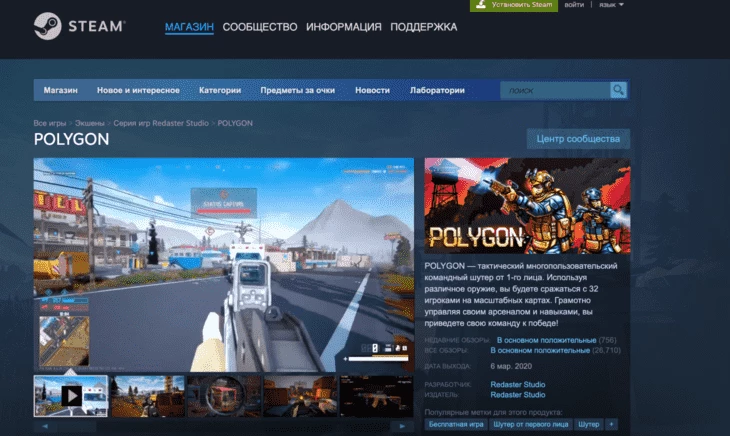
Task: Open Новое и интересное nav tab
Action: [x=138, y=90]
